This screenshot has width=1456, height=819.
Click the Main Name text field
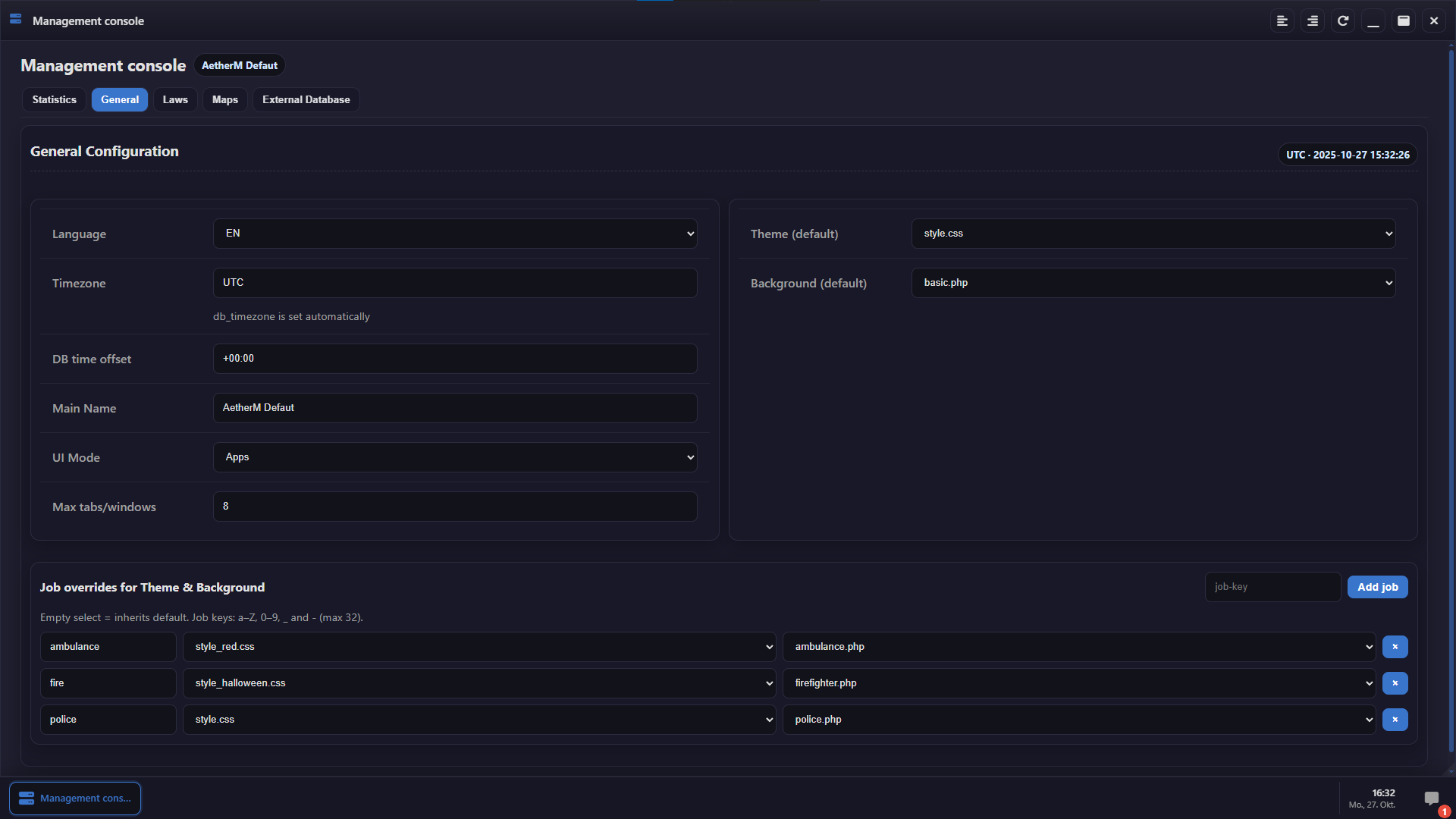coord(455,408)
